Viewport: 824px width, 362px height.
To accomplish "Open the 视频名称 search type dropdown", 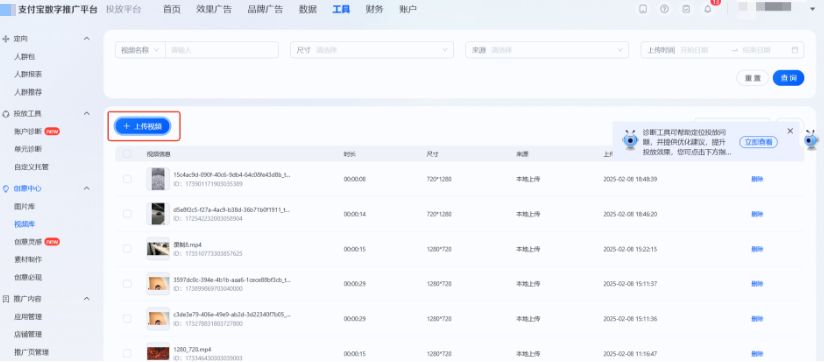I will (140, 50).
